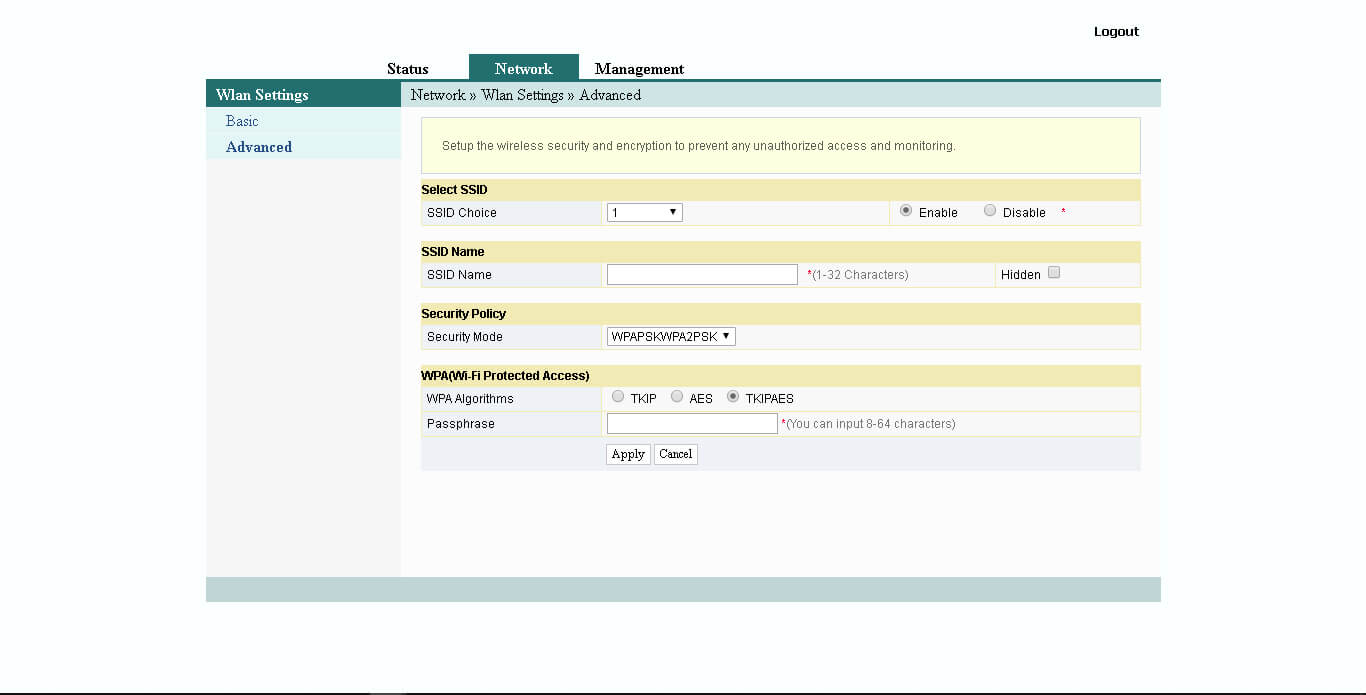1366x695 pixels.
Task: Select the Network tab
Action: tap(523, 69)
